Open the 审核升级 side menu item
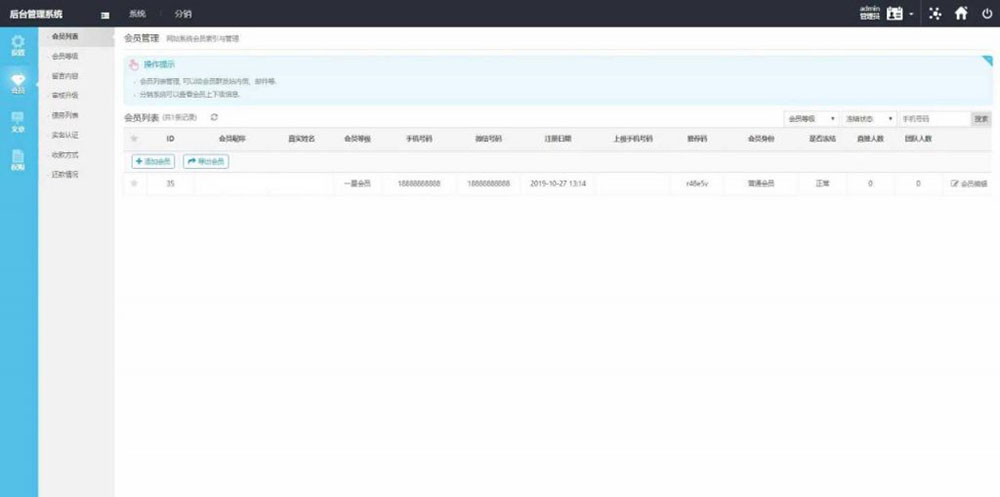The width and height of the screenshot is (1000, 497). [65, 96]
